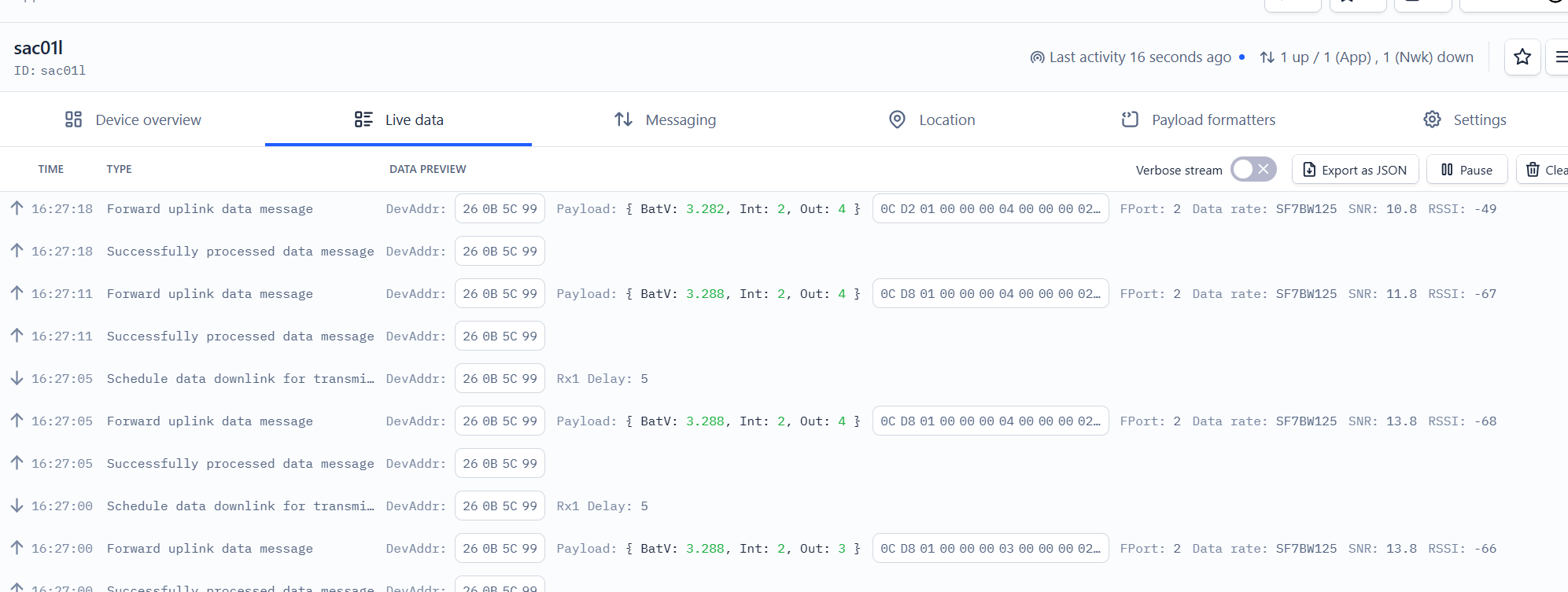Copy raw payload in 16:27:11 row
This screenshot has height=592, width=1568.
[x=991, y=293]
